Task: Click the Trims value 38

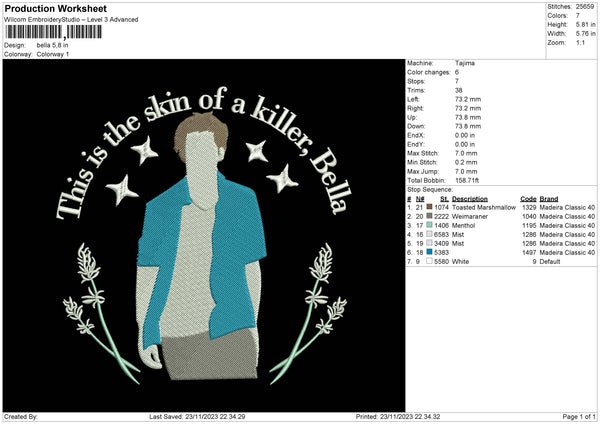Action: 458,90
